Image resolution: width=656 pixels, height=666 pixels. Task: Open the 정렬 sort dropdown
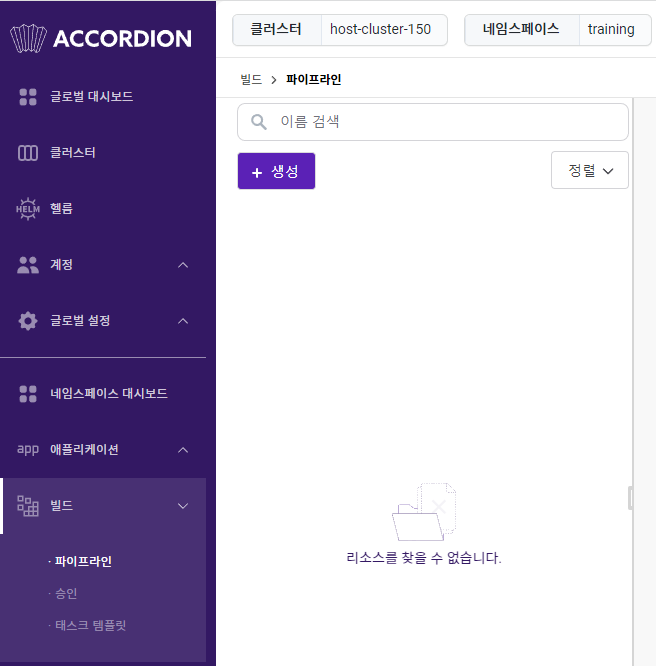[590, 170]
